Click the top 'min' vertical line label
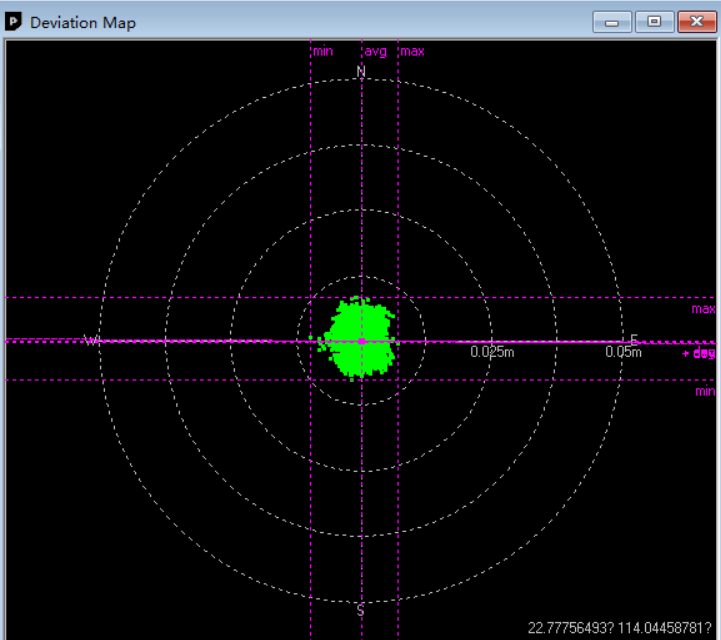Viewport: 721px width, 640px height. pyautogui.click(x=323, y=51)
